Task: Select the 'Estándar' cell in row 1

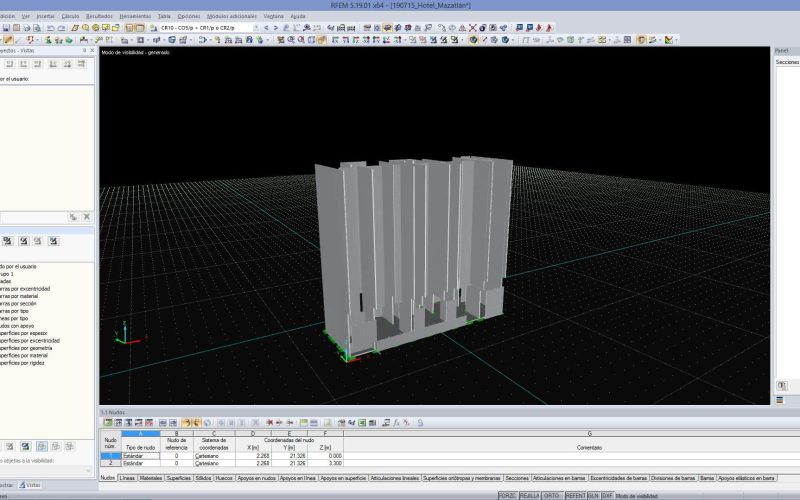Action: point(140,456)
